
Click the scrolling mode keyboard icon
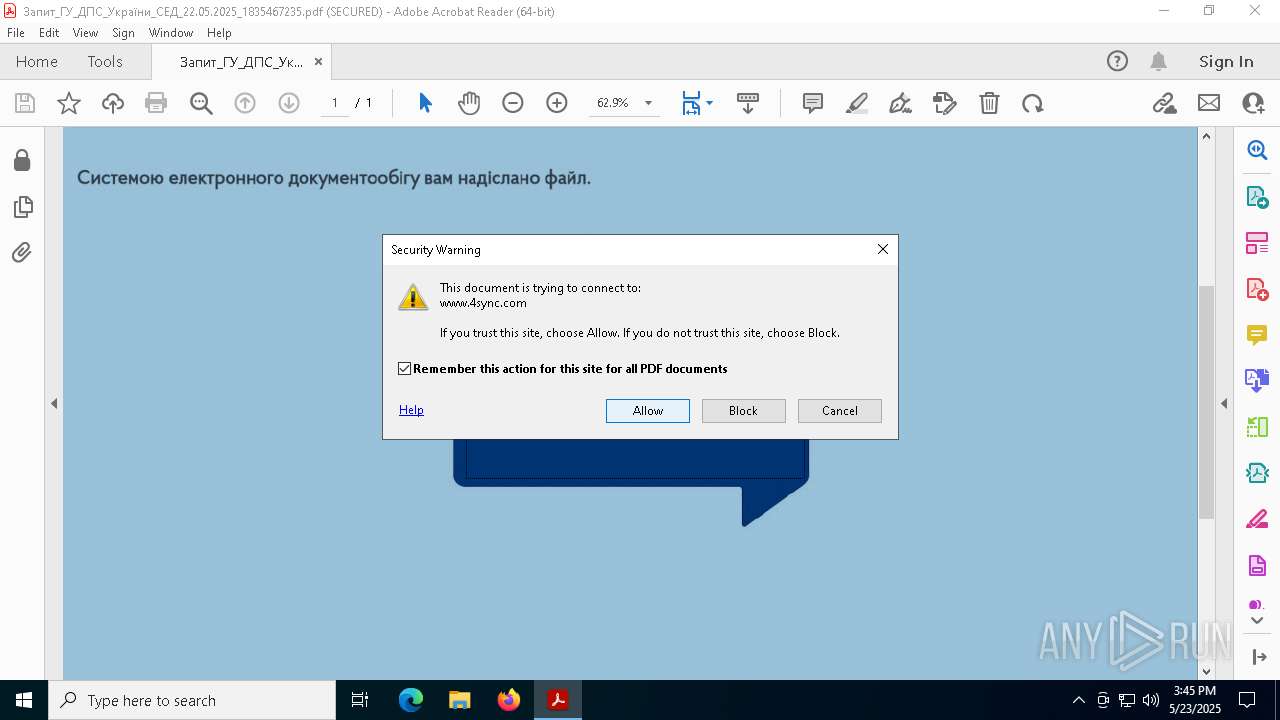[x=748, y=103]
